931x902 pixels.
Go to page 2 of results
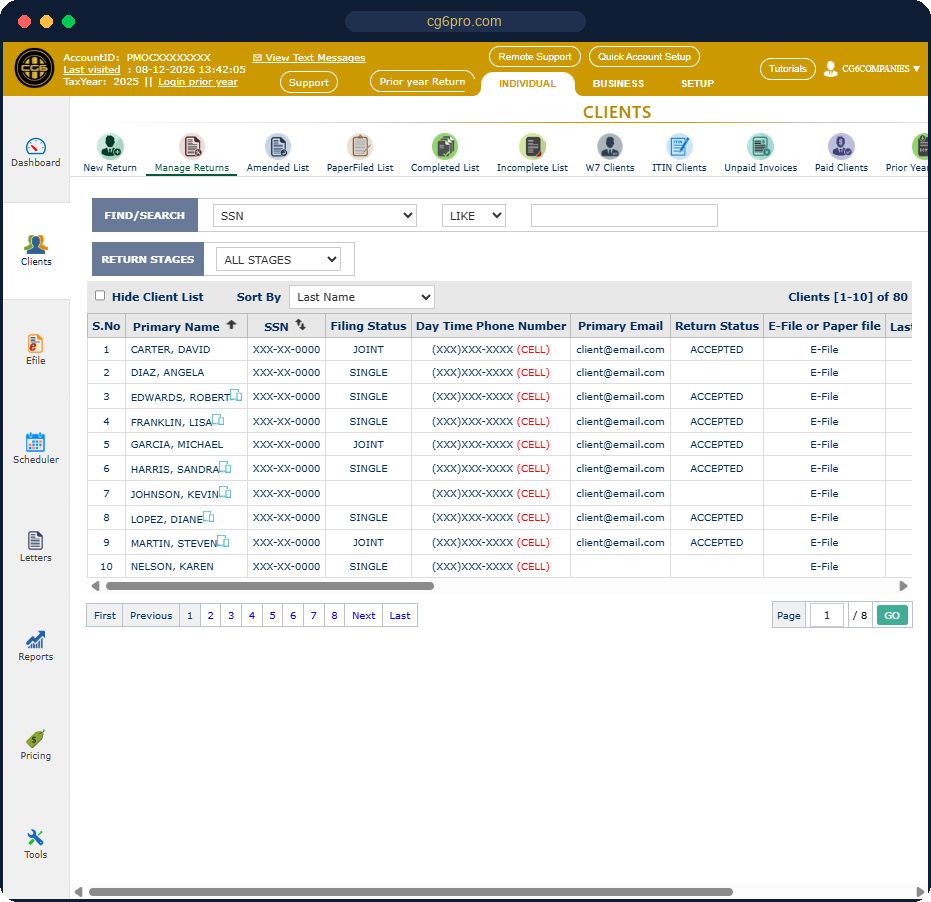coord(210,616)
